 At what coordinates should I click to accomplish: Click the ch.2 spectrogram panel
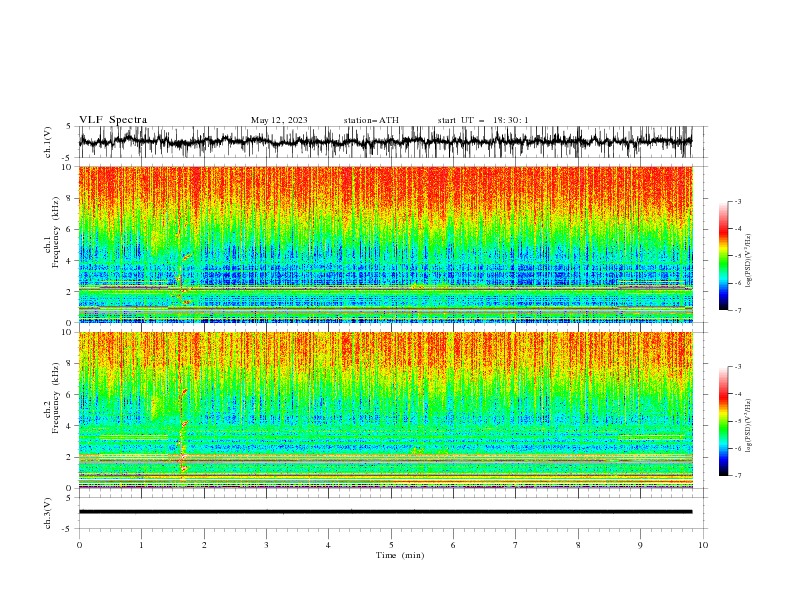pos(385,410)
